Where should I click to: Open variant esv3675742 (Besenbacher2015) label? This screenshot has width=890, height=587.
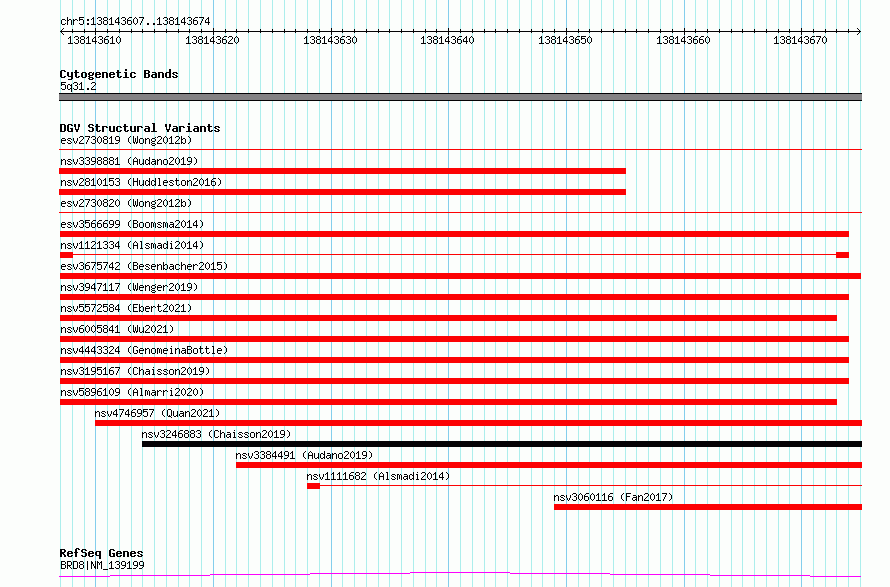click(x=144, y=266)
